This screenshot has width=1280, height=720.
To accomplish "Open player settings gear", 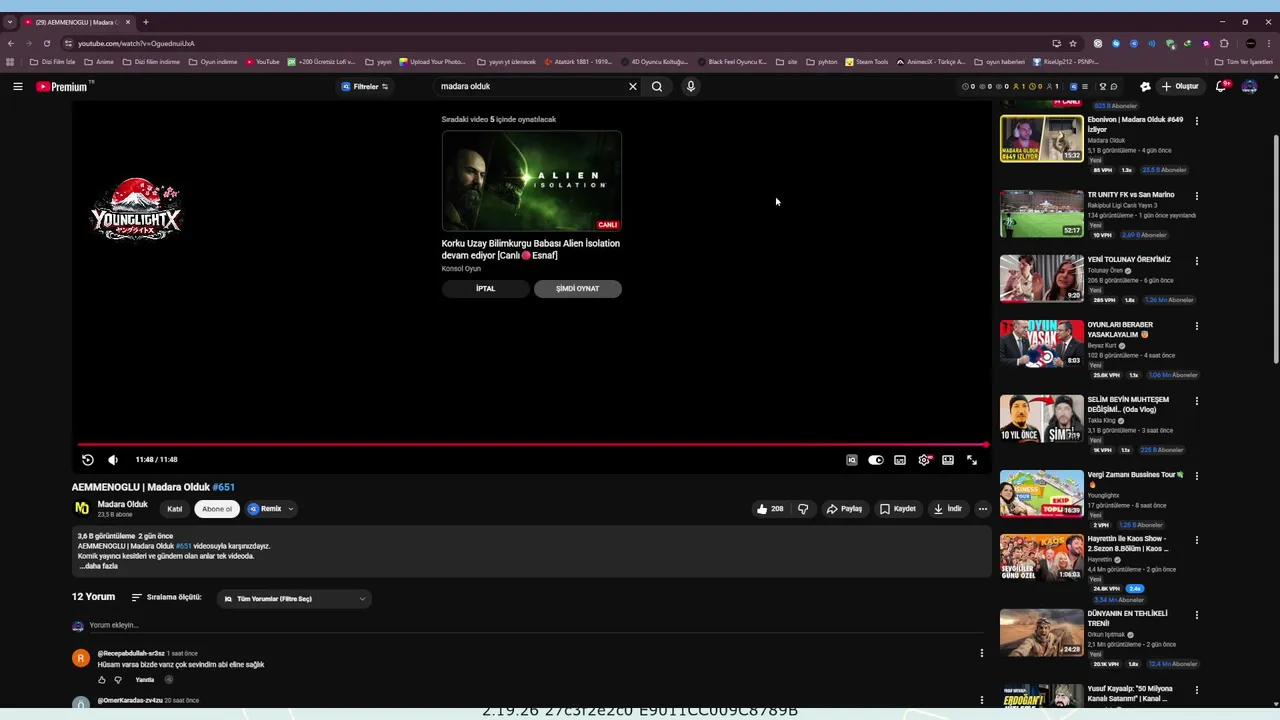I will tap(924, 460).
